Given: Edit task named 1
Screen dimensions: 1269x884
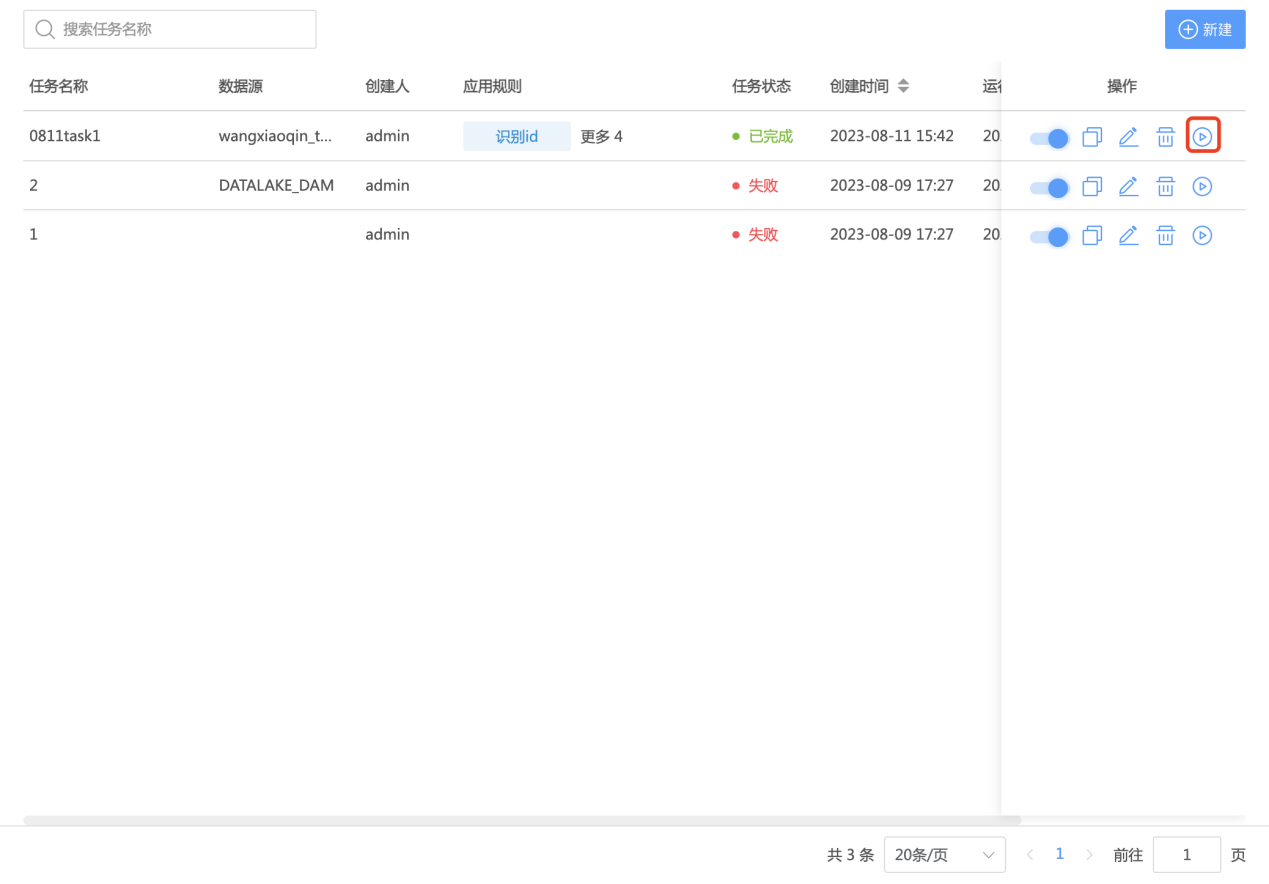Looking at the screenshot, I should pos(1128,235).
